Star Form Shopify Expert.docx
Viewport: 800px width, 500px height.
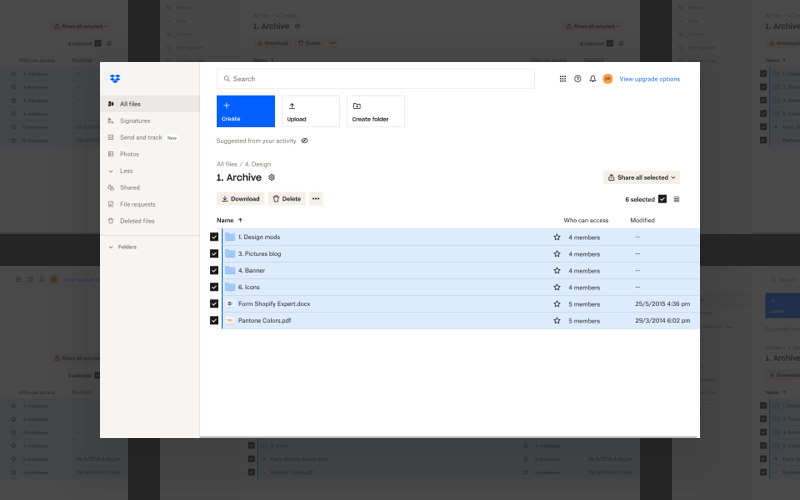tap(557, 304)
